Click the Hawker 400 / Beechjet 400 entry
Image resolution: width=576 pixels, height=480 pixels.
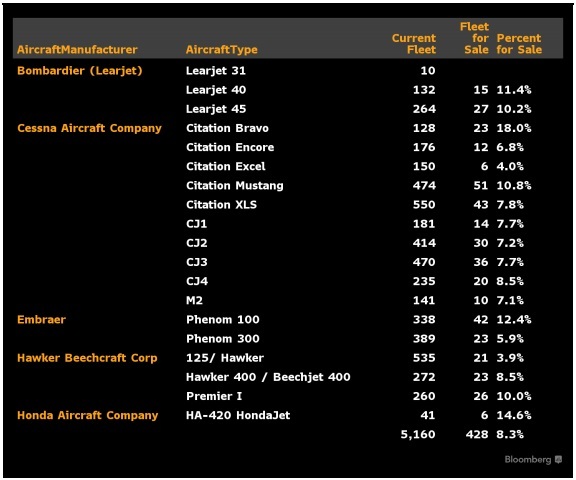(x=268, y=377)
